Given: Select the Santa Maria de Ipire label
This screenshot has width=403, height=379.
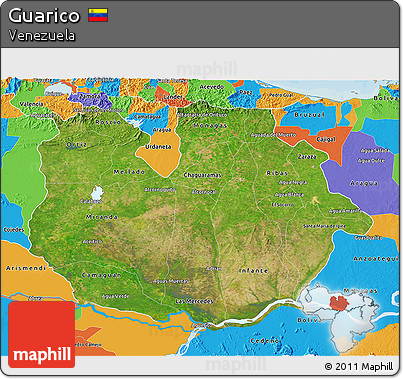Looking at the screenshot, I should click(x=324, y=226).
